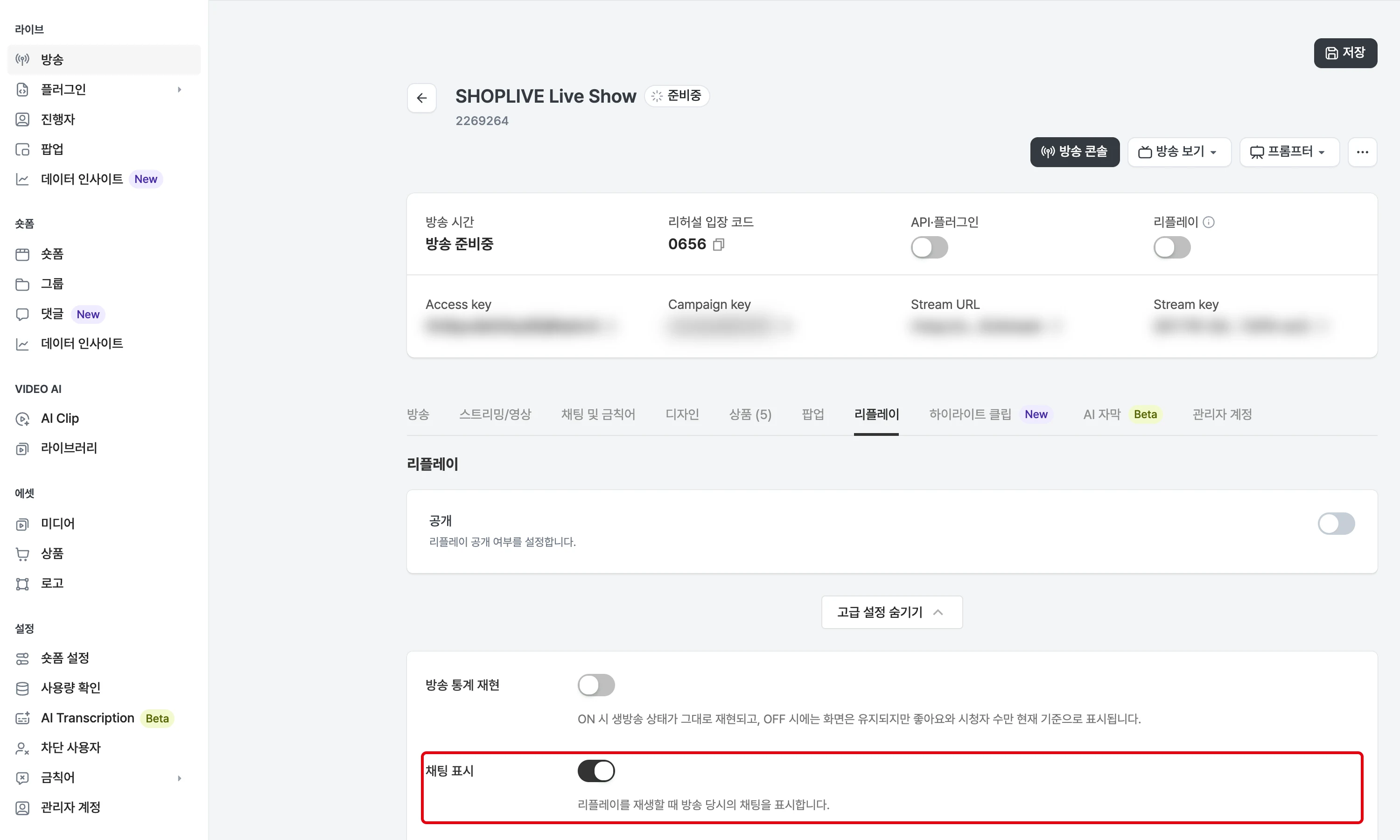
Task: Open 라이브러리 under VIDEO AI
Action: [104, 448]
